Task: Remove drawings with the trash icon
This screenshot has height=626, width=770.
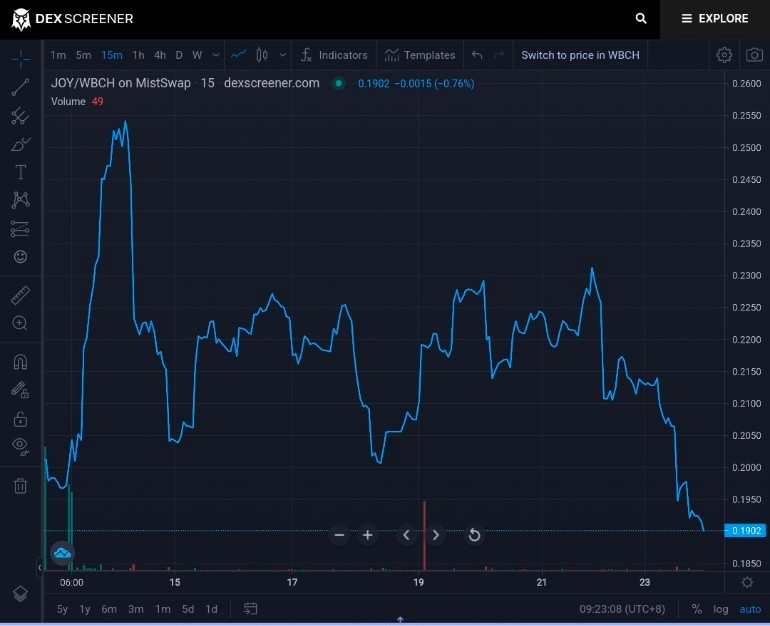Action: click(20, 486)
